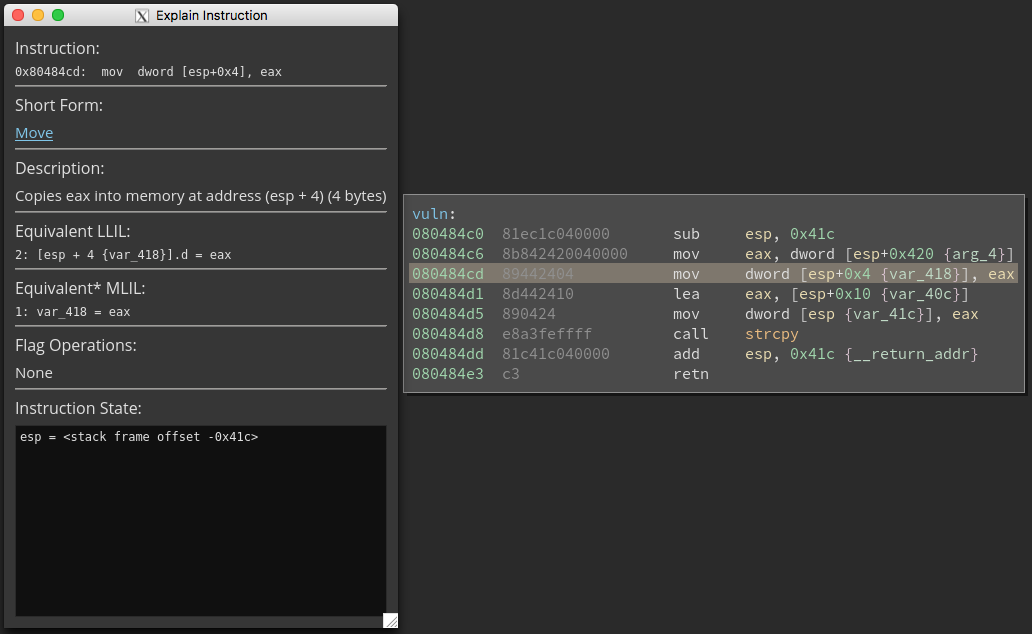Click the lea mnemonic
Viewport: 1032px width, 634px height.
(686, 294)
